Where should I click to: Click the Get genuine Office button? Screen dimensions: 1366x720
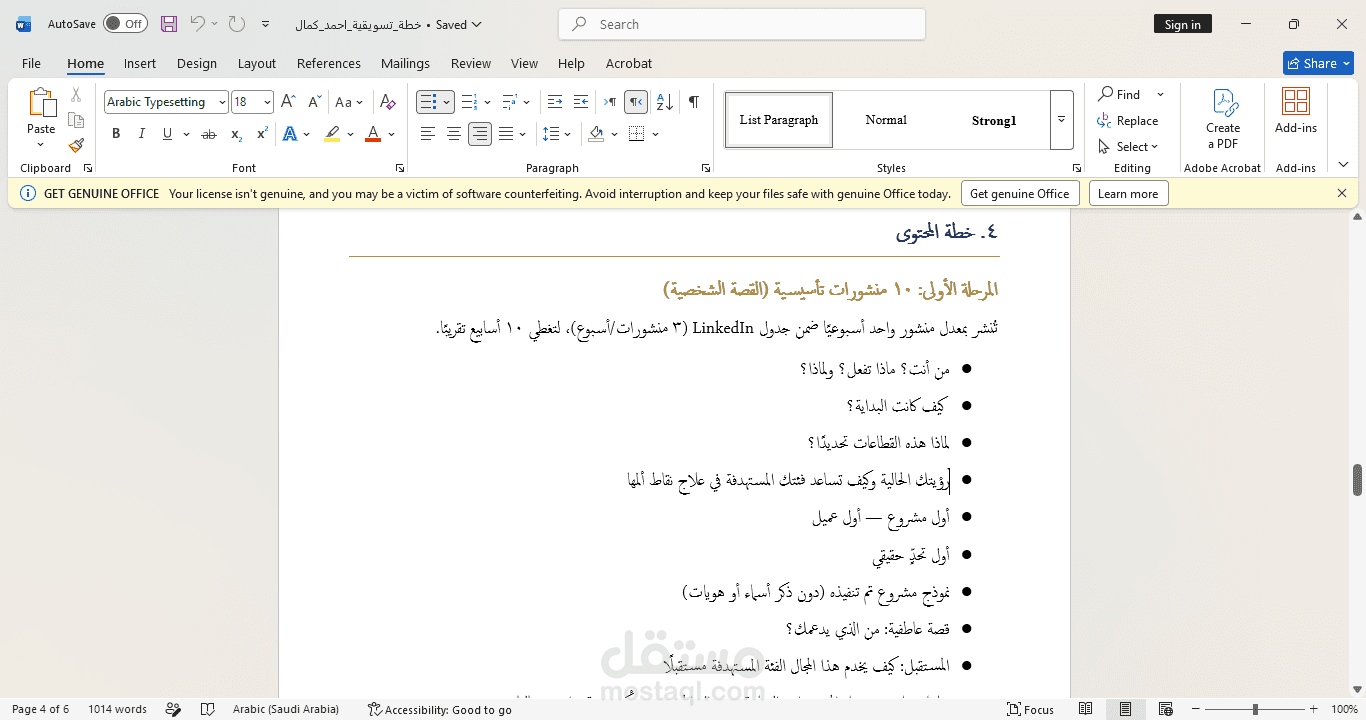[1020, 194]
